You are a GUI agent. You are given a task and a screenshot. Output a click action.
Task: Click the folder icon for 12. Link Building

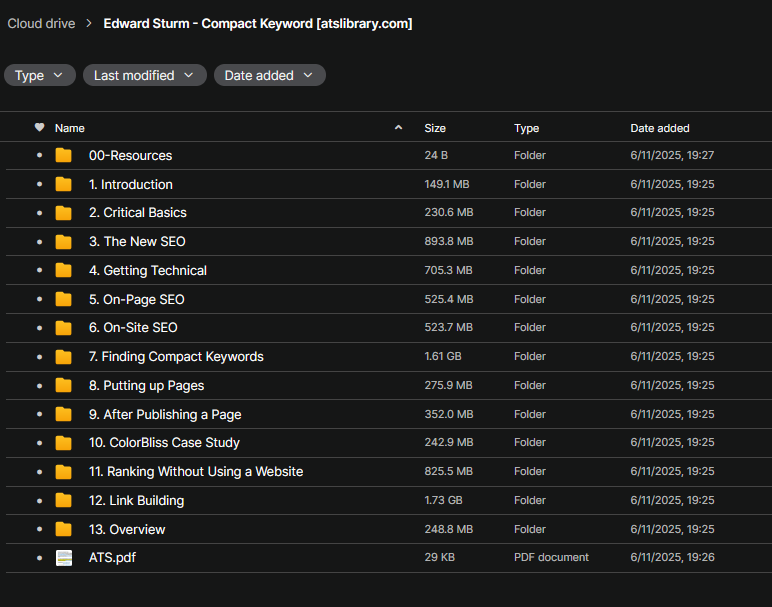(x=64, y=501)
